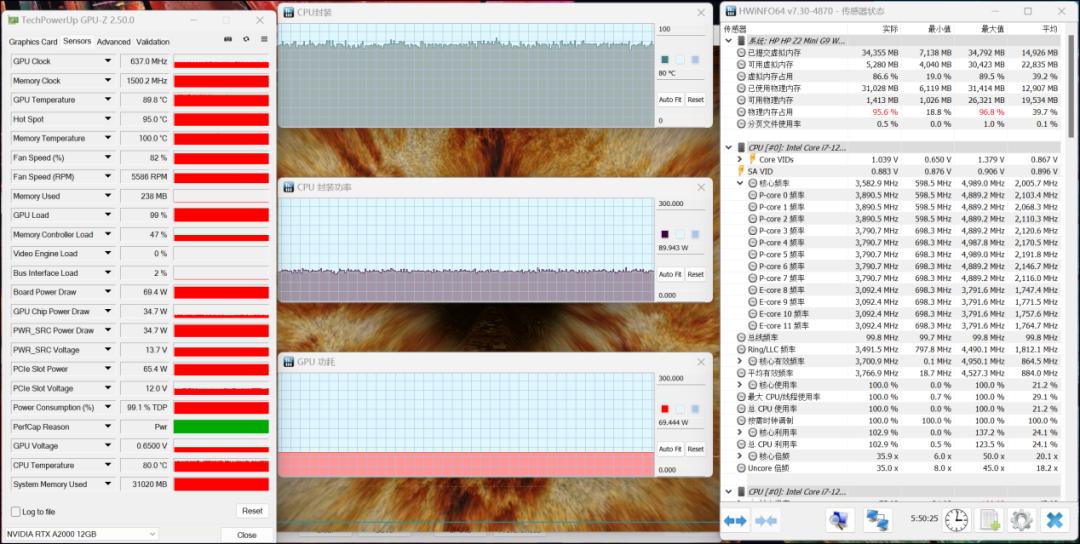Click HWiNFO vertical scrollbar
The height and width of the screenshot is (544, 1080).
tap(1072, 86)
